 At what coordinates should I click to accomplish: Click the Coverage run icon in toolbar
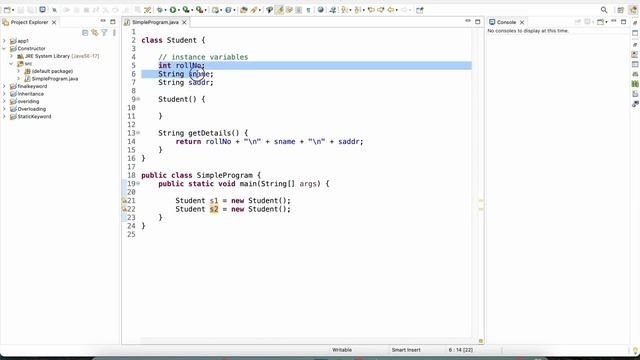[186, 10]
